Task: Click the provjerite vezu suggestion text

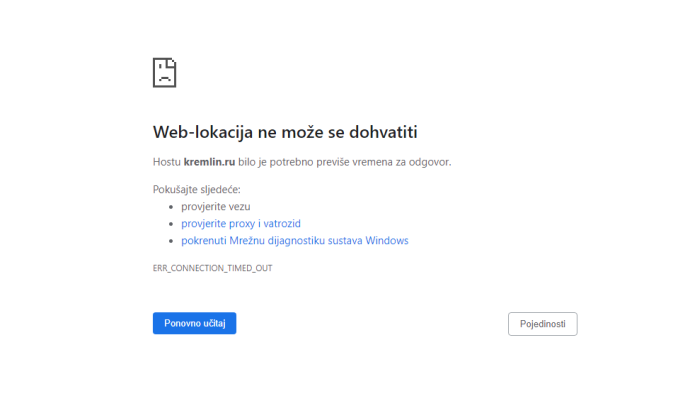Action: (216, 206)
